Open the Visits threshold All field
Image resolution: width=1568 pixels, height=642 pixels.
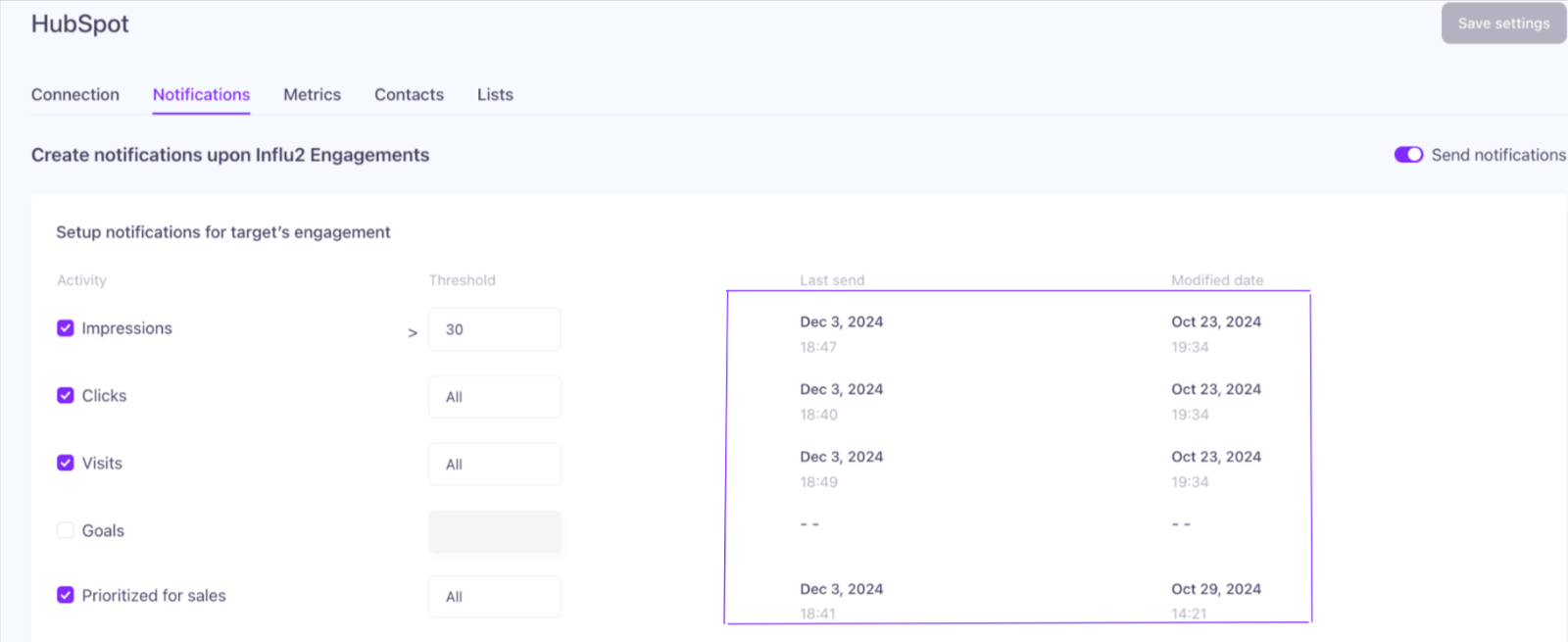495,465
